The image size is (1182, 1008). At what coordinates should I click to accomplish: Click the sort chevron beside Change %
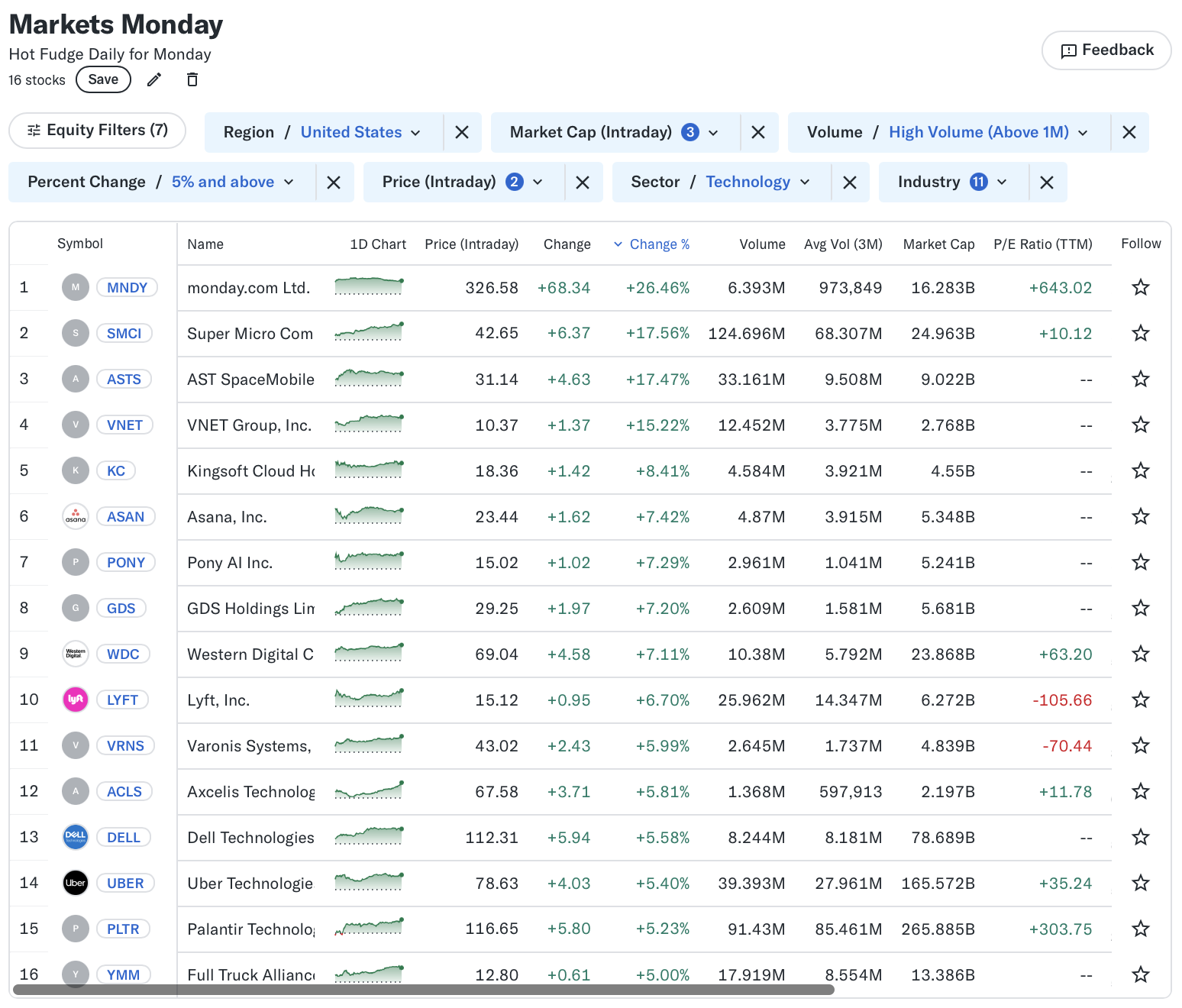click(617, 244)
